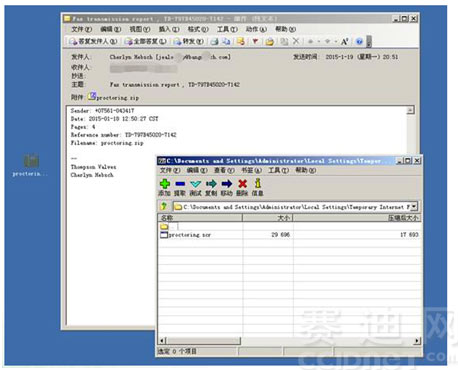Screen dimensions: 458x370
Task: Open the 文件 menu in the email window
Action: click(x=81, y=29)
